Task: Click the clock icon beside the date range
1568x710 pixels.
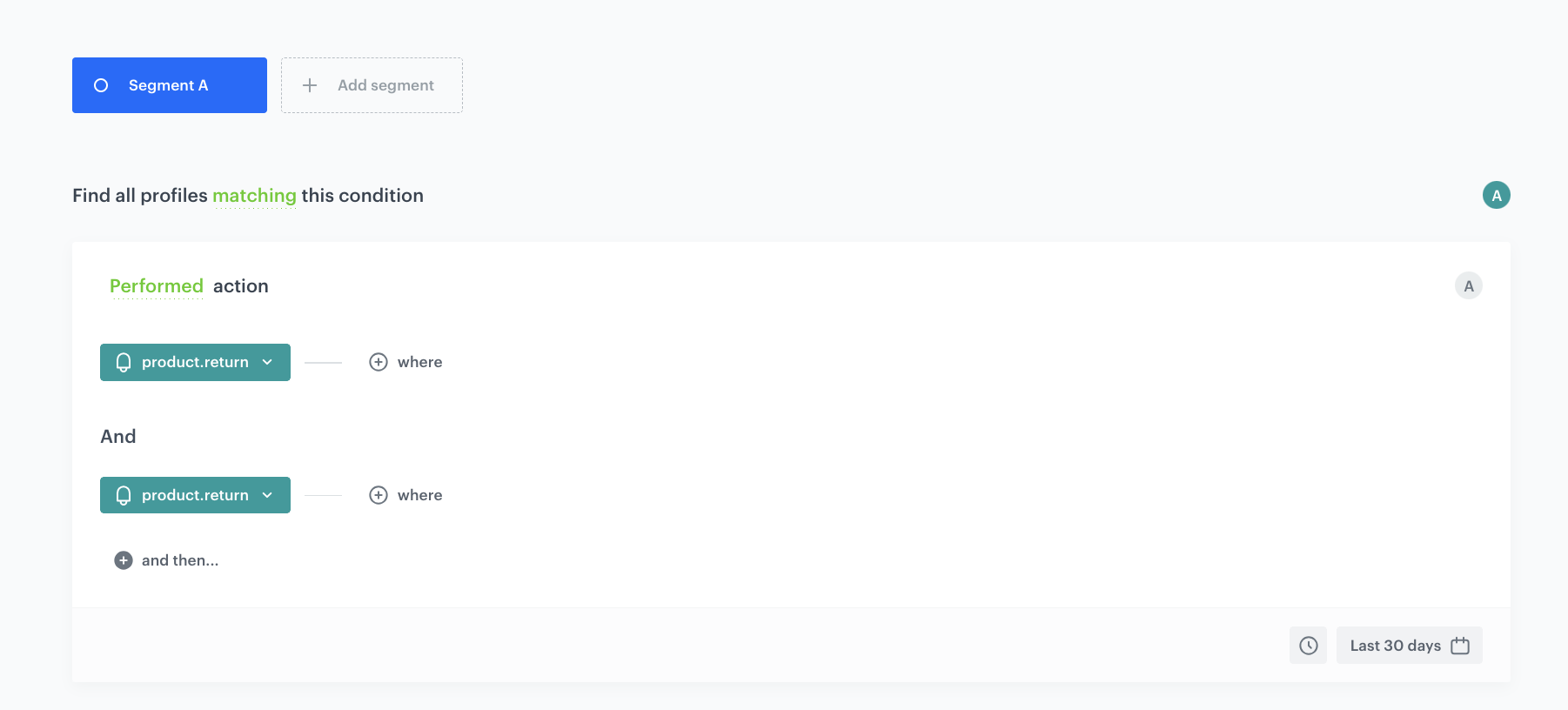Action: 1308,646
